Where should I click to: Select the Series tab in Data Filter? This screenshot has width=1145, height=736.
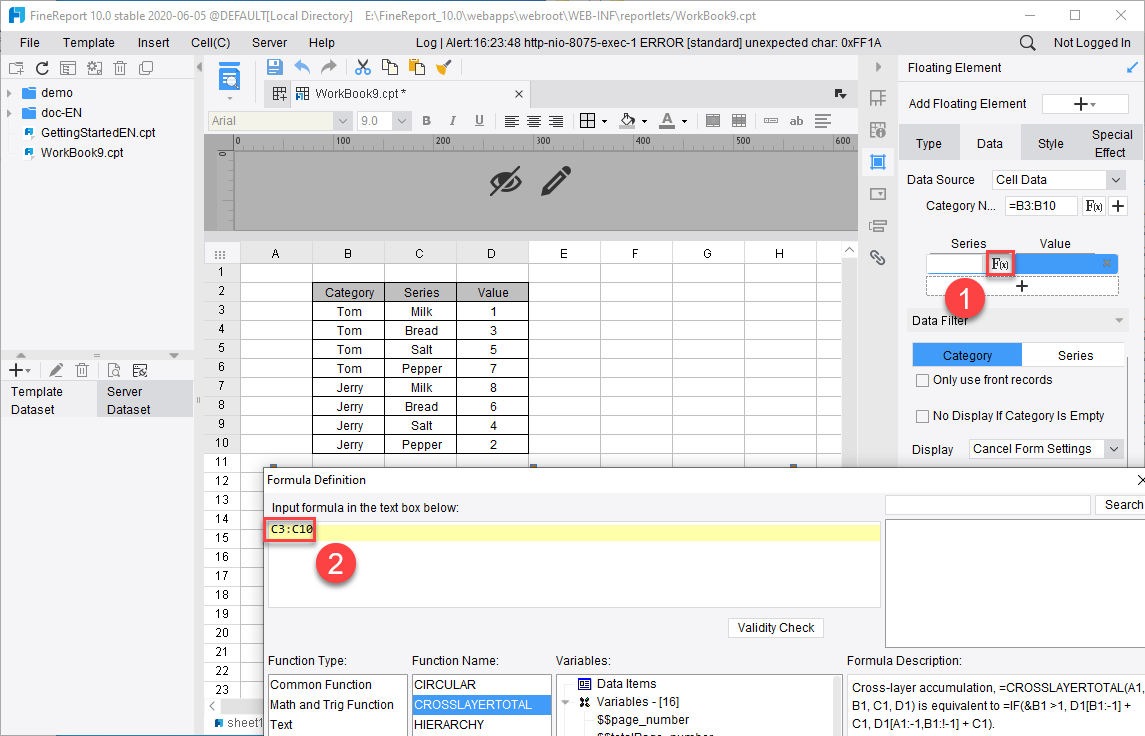pos(1075,356)
